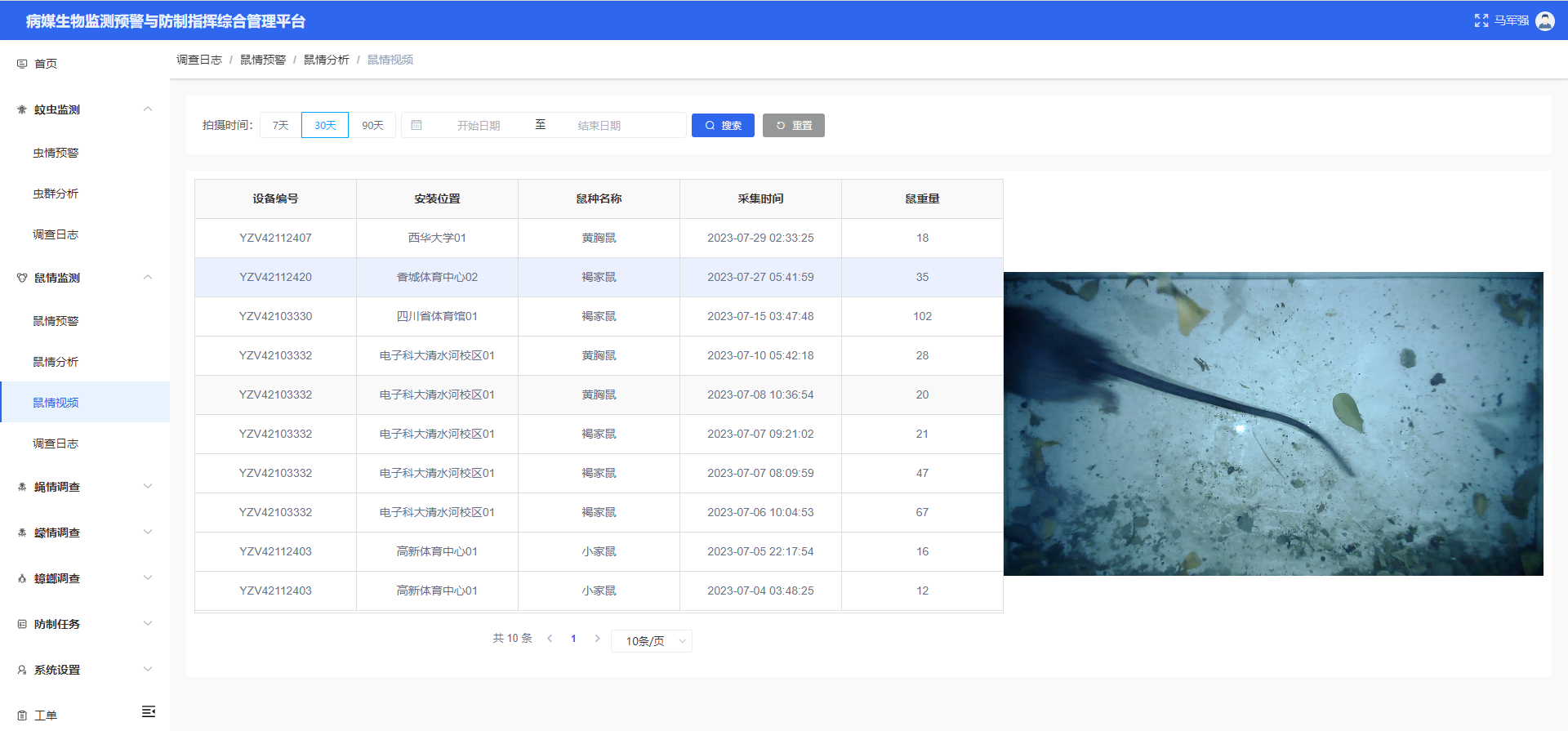
Task: Select the row for 香城体育中心02
Action: [x=599, y=277]
